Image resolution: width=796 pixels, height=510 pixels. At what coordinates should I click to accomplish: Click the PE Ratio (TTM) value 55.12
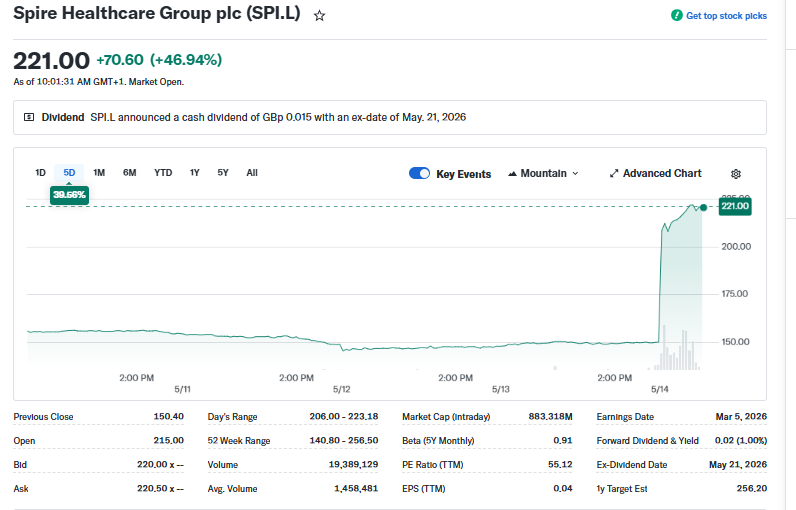pos(560,464)
